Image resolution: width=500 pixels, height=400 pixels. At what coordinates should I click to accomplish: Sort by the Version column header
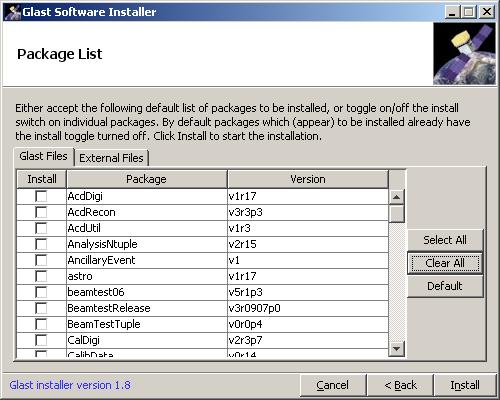pos(308,179)
